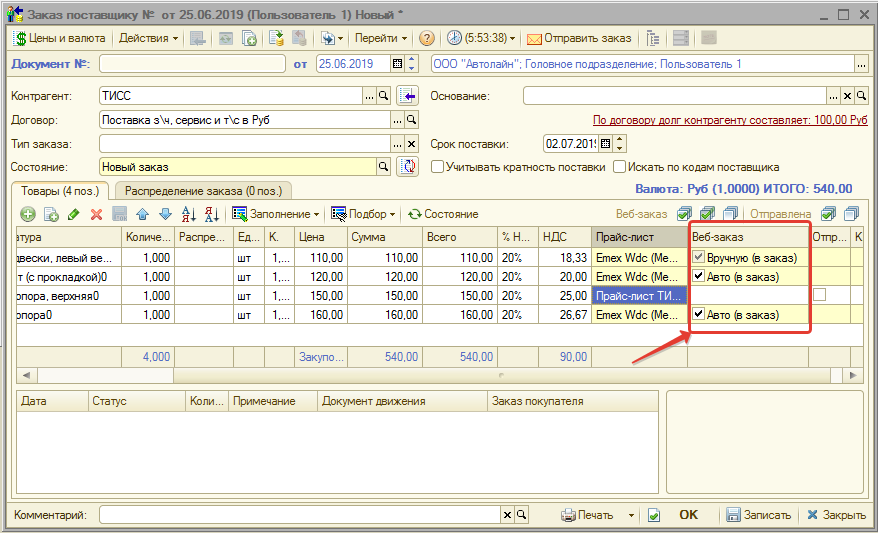
Task: Click Отправлена uncheck-all icon
Action: pos(851,214)
